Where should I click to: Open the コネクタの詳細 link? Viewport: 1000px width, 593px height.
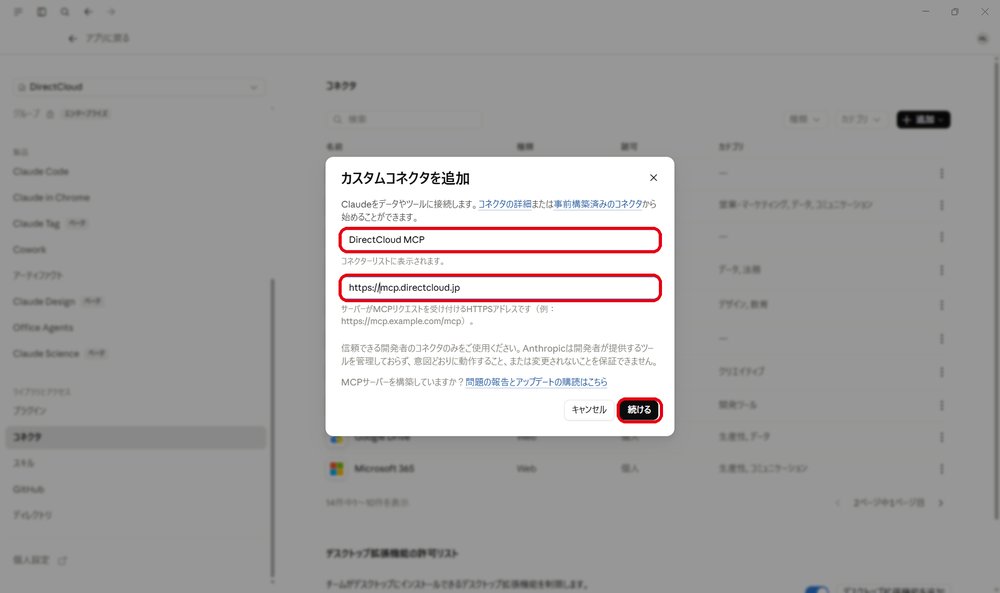[x=504, y=204]
